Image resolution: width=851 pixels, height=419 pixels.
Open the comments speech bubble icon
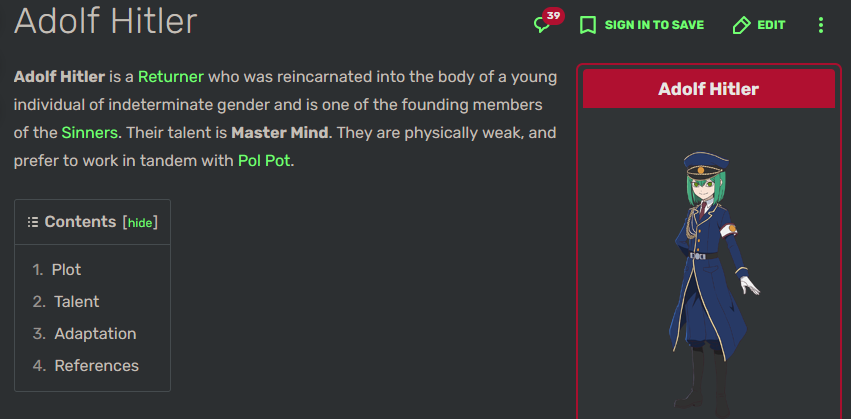pyautogui.click(x=542, y=26)
